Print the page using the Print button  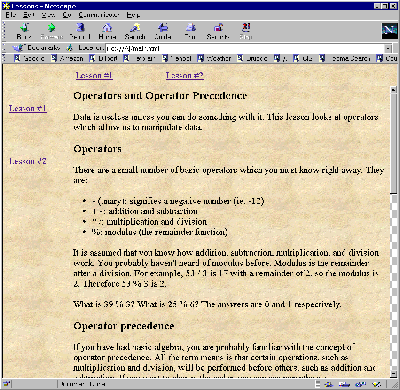190,31
